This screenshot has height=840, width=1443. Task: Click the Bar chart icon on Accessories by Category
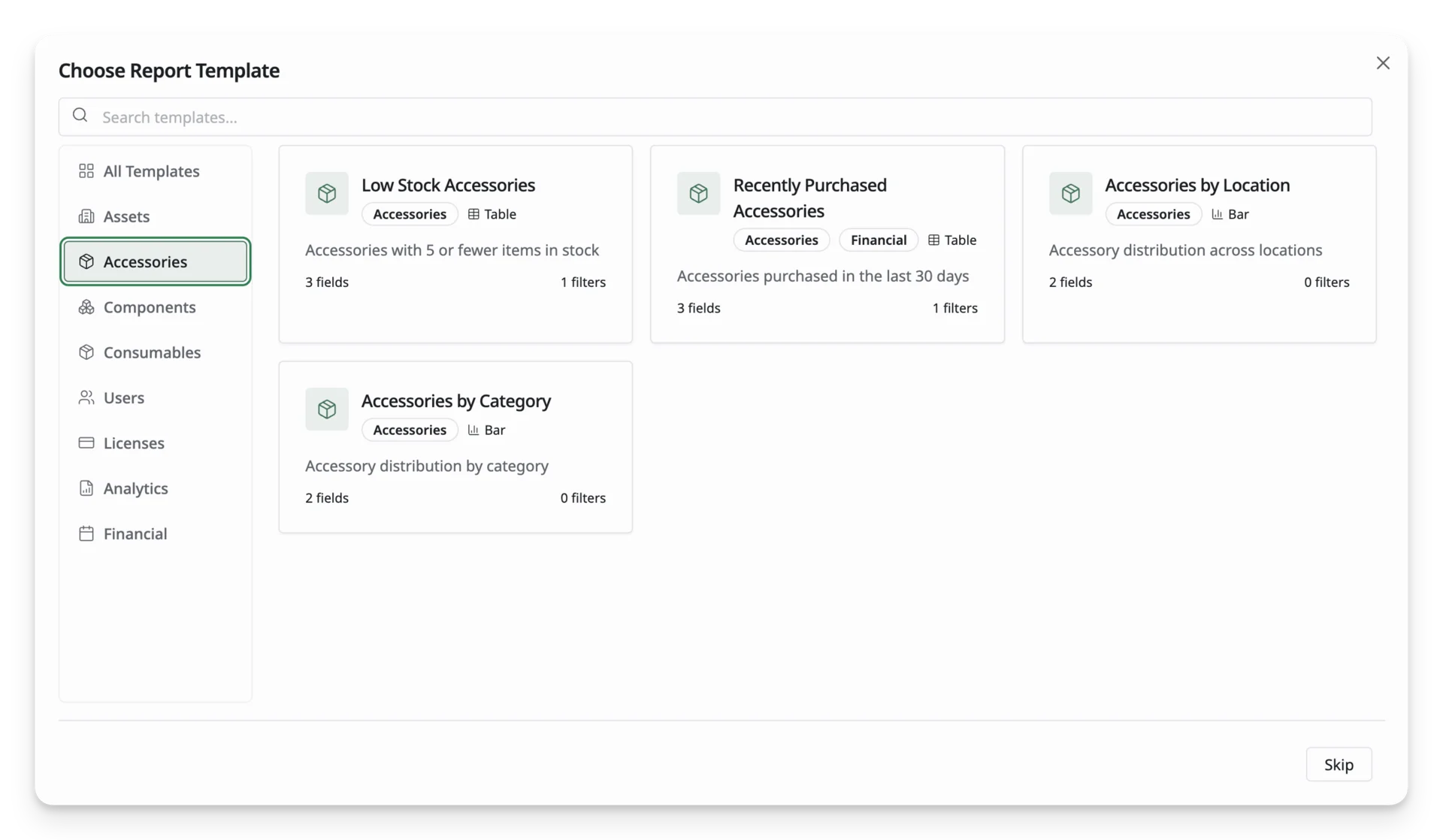[473, 430]
